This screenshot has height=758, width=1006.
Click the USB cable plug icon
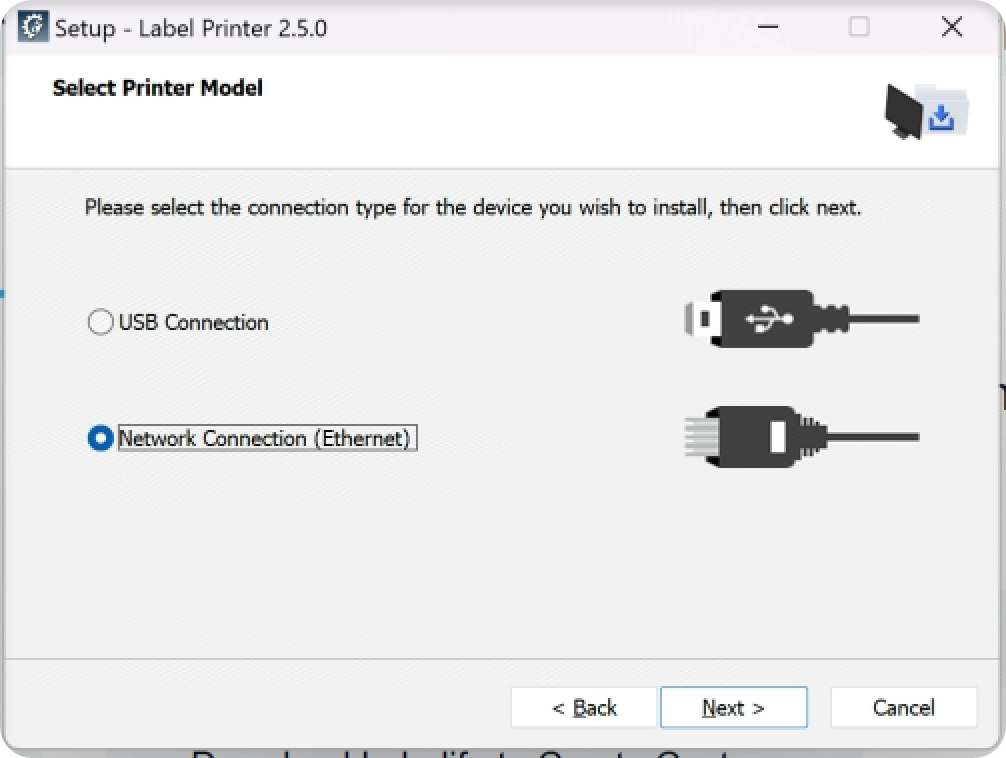click(801, 318)
